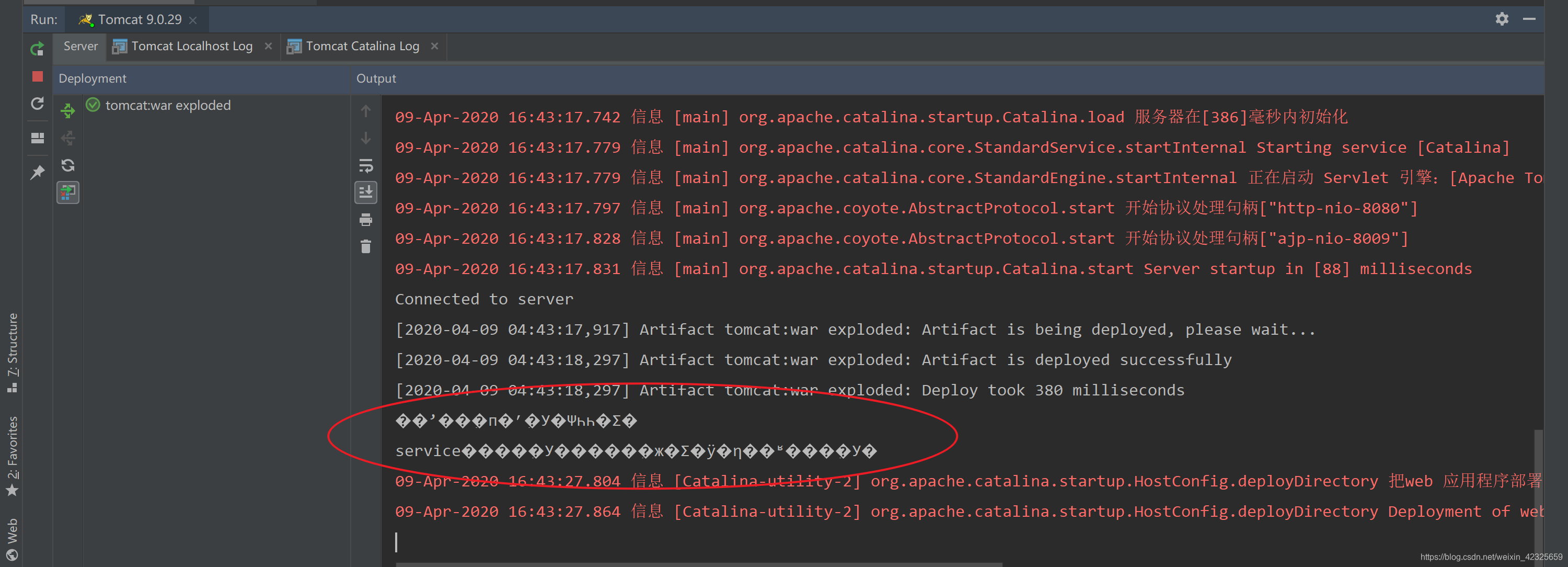The height and width of the screenshot is (567, 1568).
Task: Close the Tomcat 9.0.29 run tab
Action: (193, 20)
